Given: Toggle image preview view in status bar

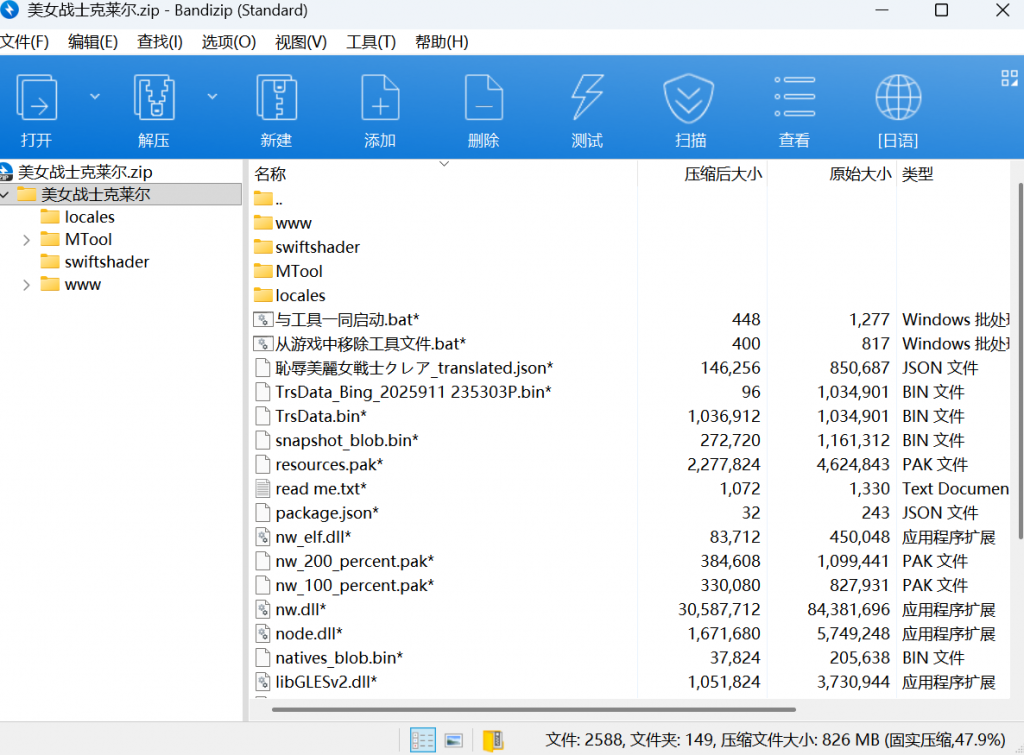Looking at the screenshot, I should [x=454, y=740].
